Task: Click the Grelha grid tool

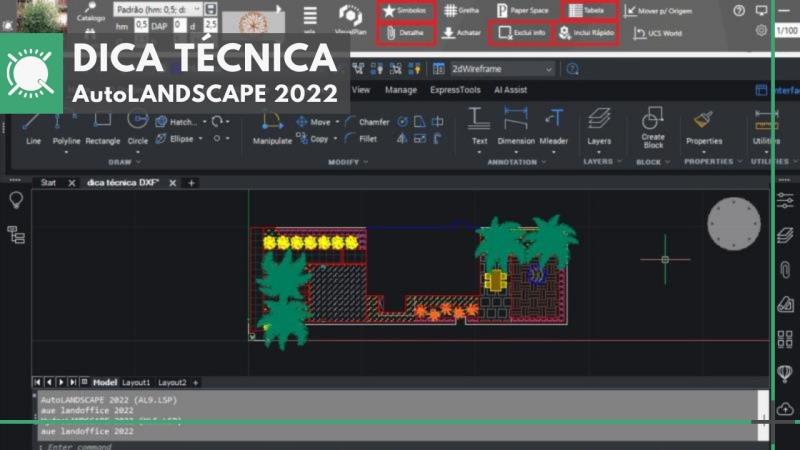Action: pos(461,10)
